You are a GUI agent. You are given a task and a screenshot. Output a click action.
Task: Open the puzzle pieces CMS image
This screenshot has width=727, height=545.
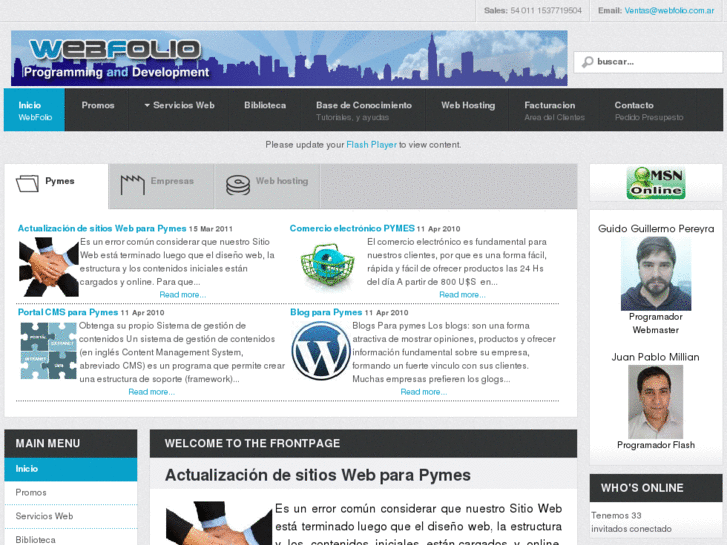48,351
